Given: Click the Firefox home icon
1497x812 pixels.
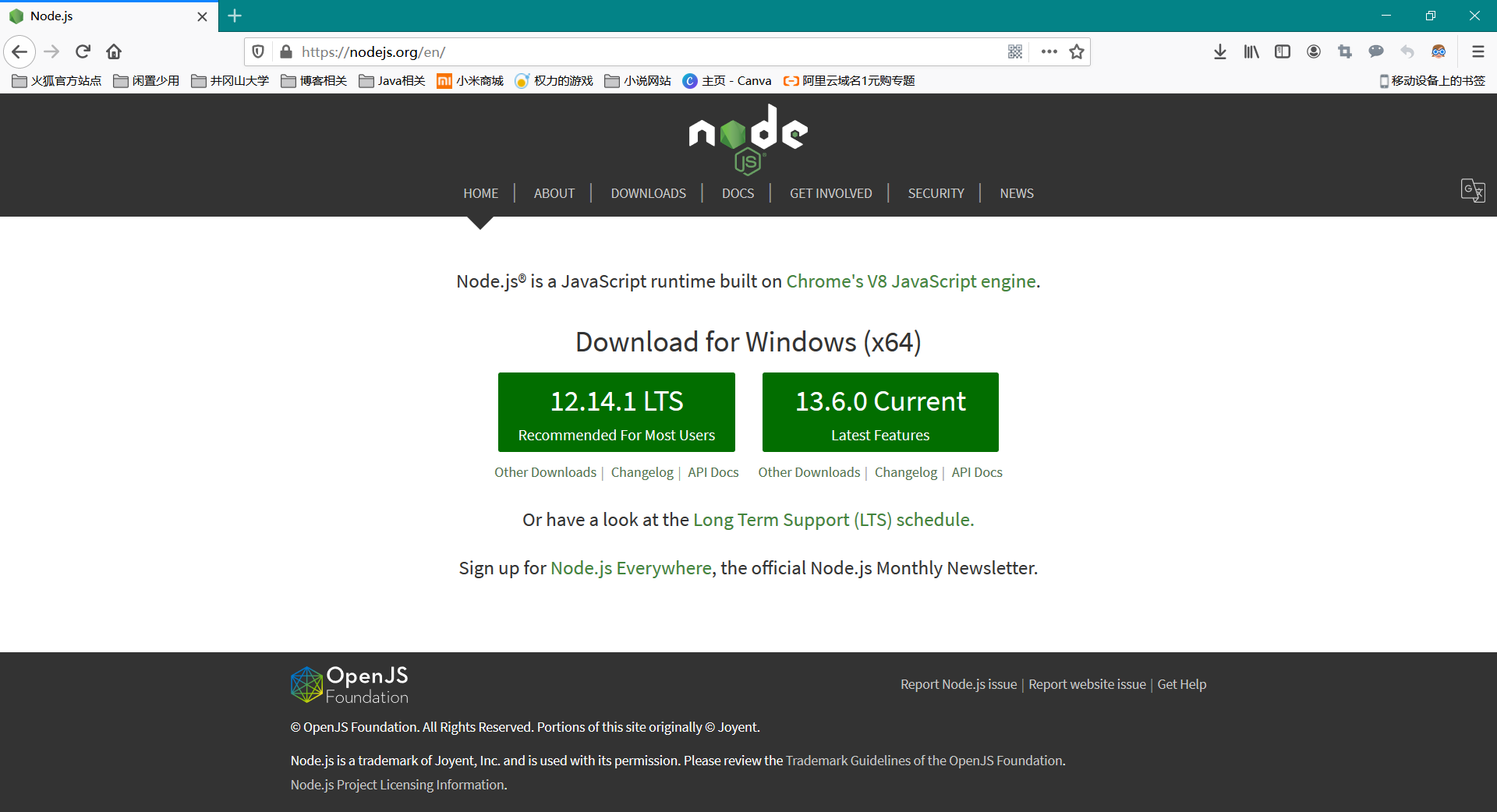Looking at the screenshot, I should click(114, 51).
